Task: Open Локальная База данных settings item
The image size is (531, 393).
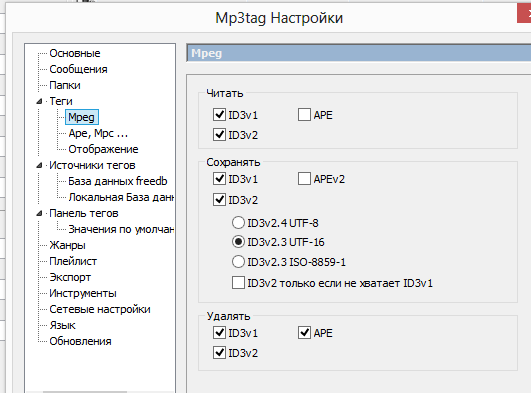Action: click(x=121, y=197)
